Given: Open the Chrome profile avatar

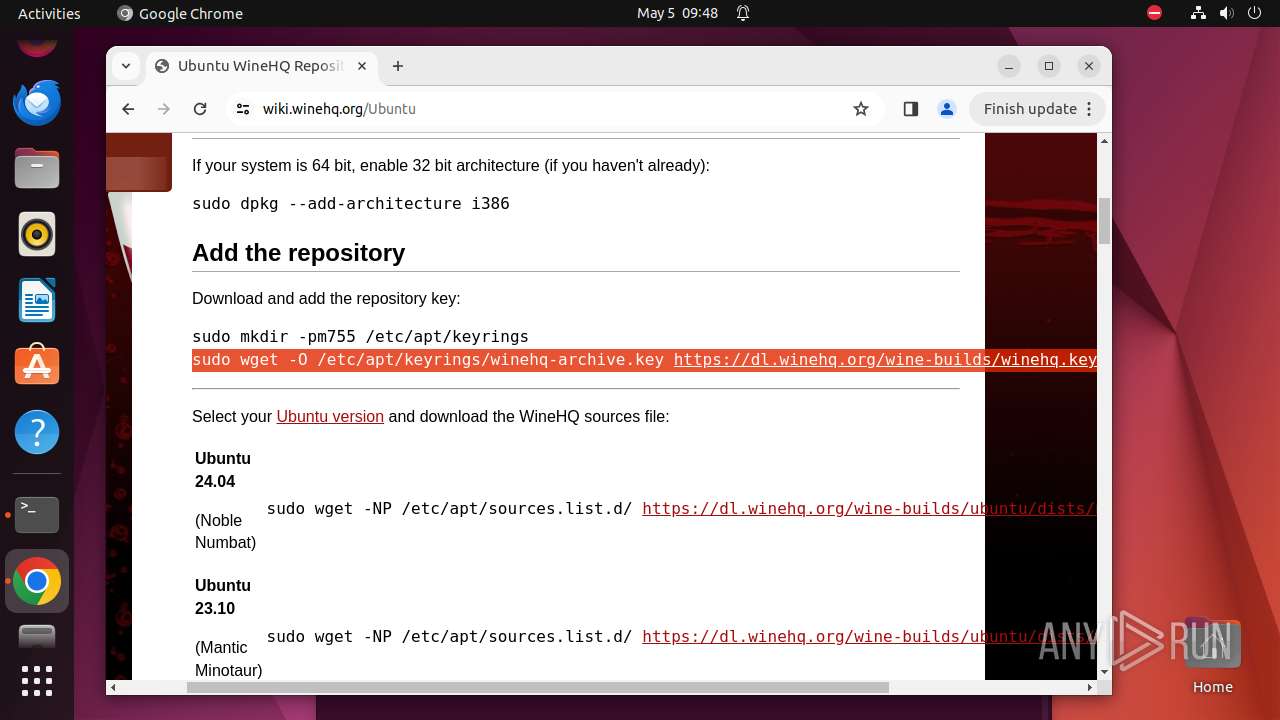Looking at the screenshot, I should [947, 109].
